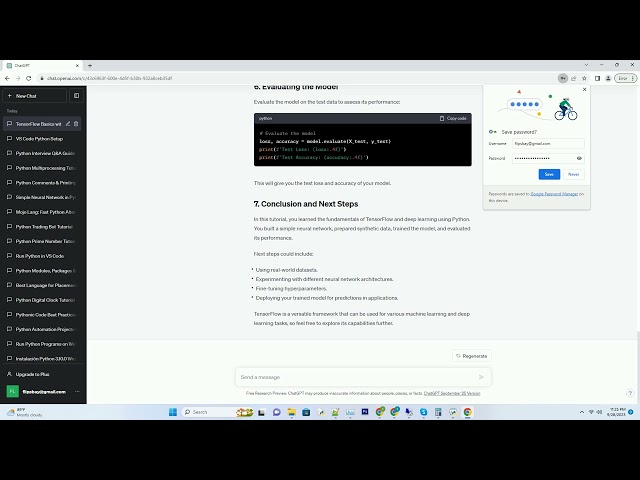Viewport: 640px width, 480px height.
Task: Open Best Language for Placement chat
Action: [42, 285]
